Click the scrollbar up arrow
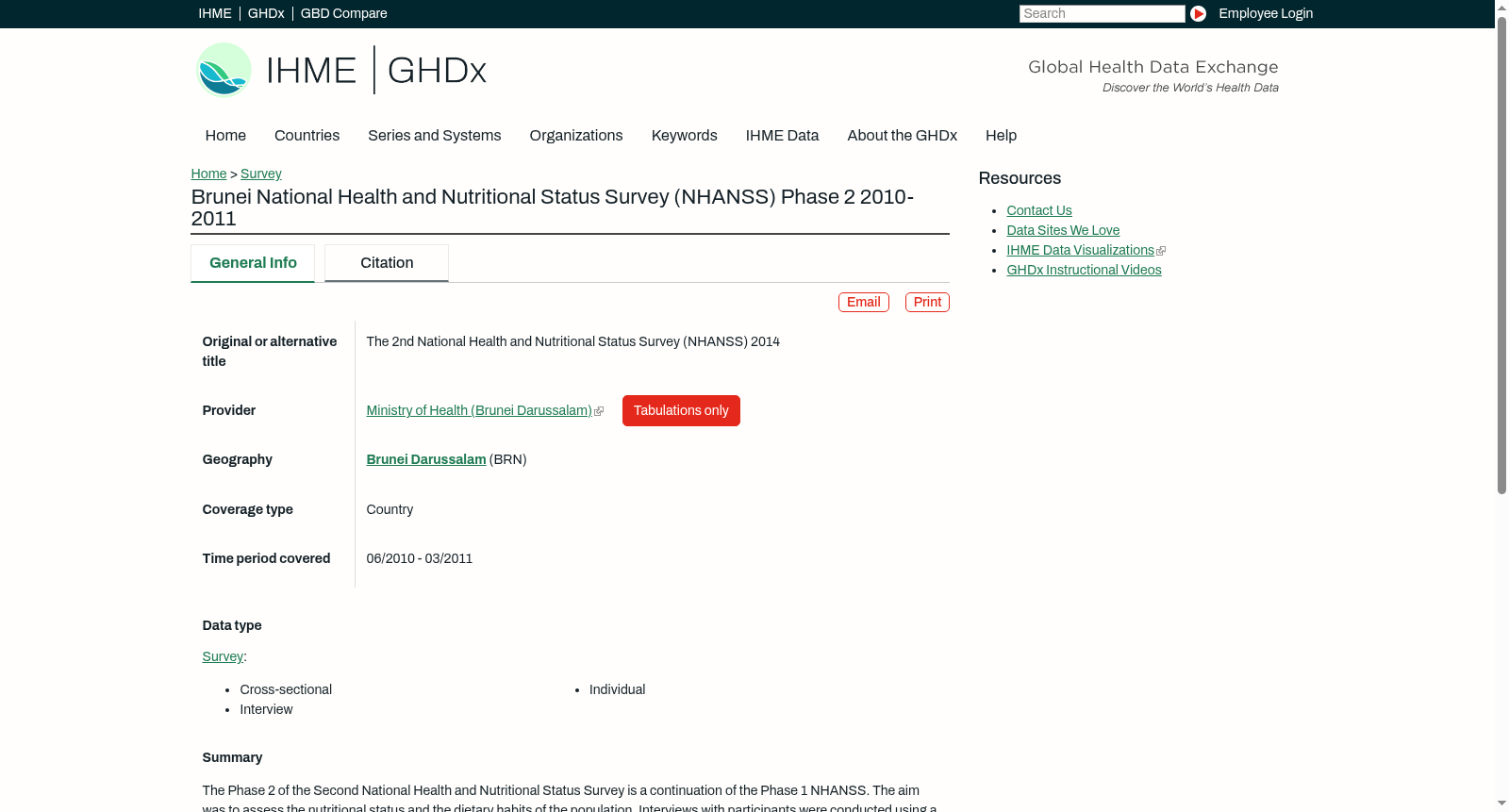The image size is (1509, 812). pyautogui.click(x=1501, y=7)
